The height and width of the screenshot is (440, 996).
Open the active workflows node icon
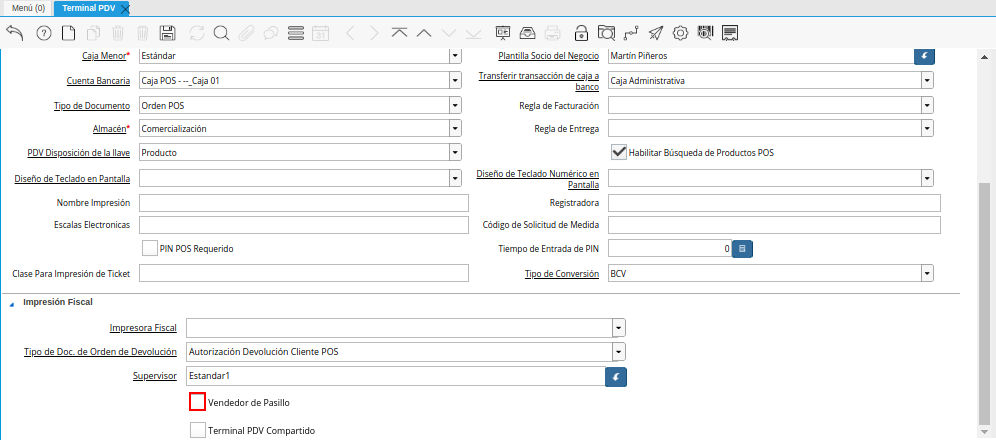pyautogui.click(x=631, y=33)
